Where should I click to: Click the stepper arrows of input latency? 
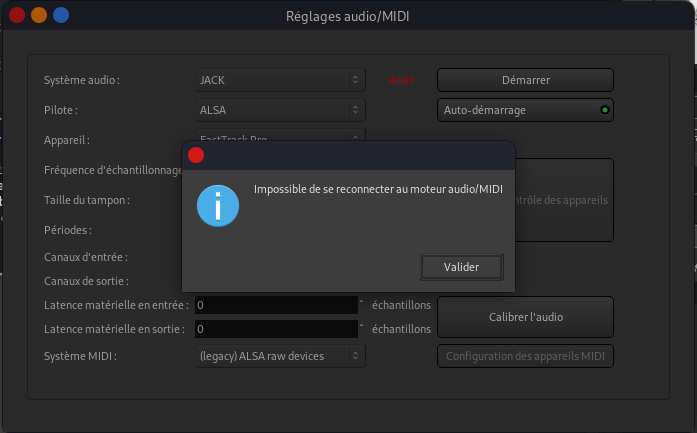(359, 304)
